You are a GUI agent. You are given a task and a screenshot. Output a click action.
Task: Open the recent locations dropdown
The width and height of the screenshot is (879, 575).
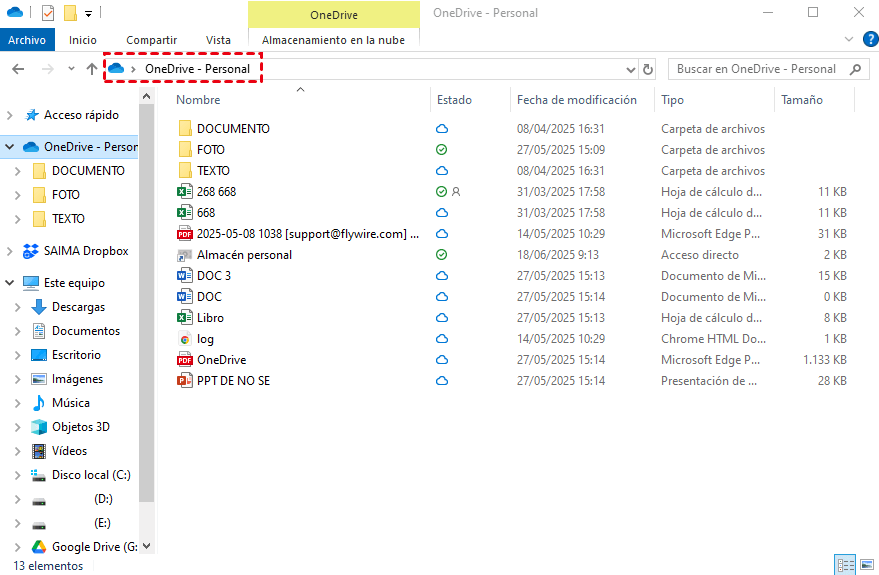click(x=70, y=69)
